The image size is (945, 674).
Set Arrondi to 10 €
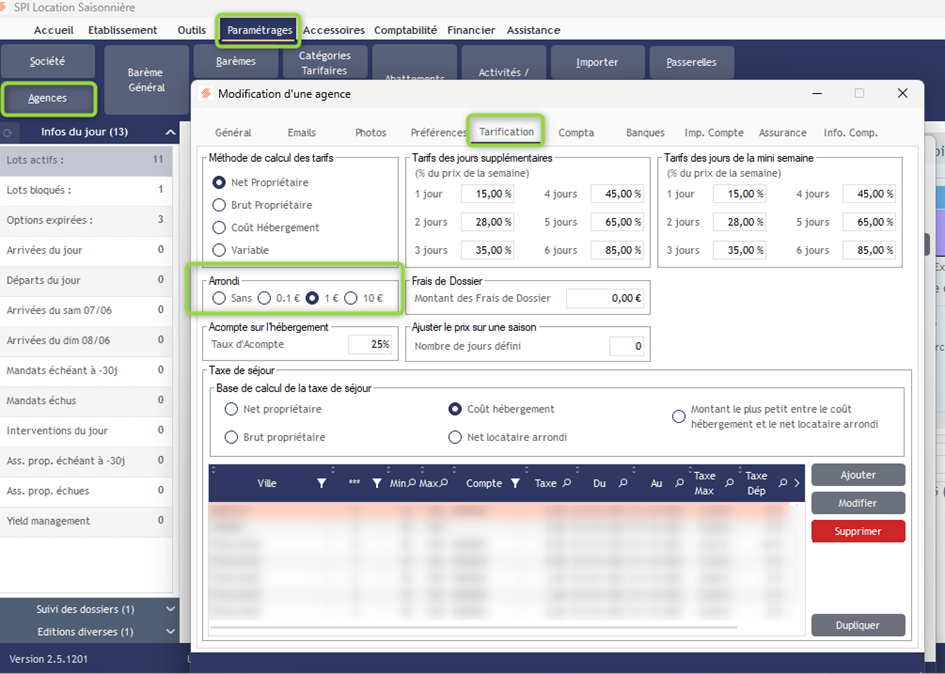(351, 298)
